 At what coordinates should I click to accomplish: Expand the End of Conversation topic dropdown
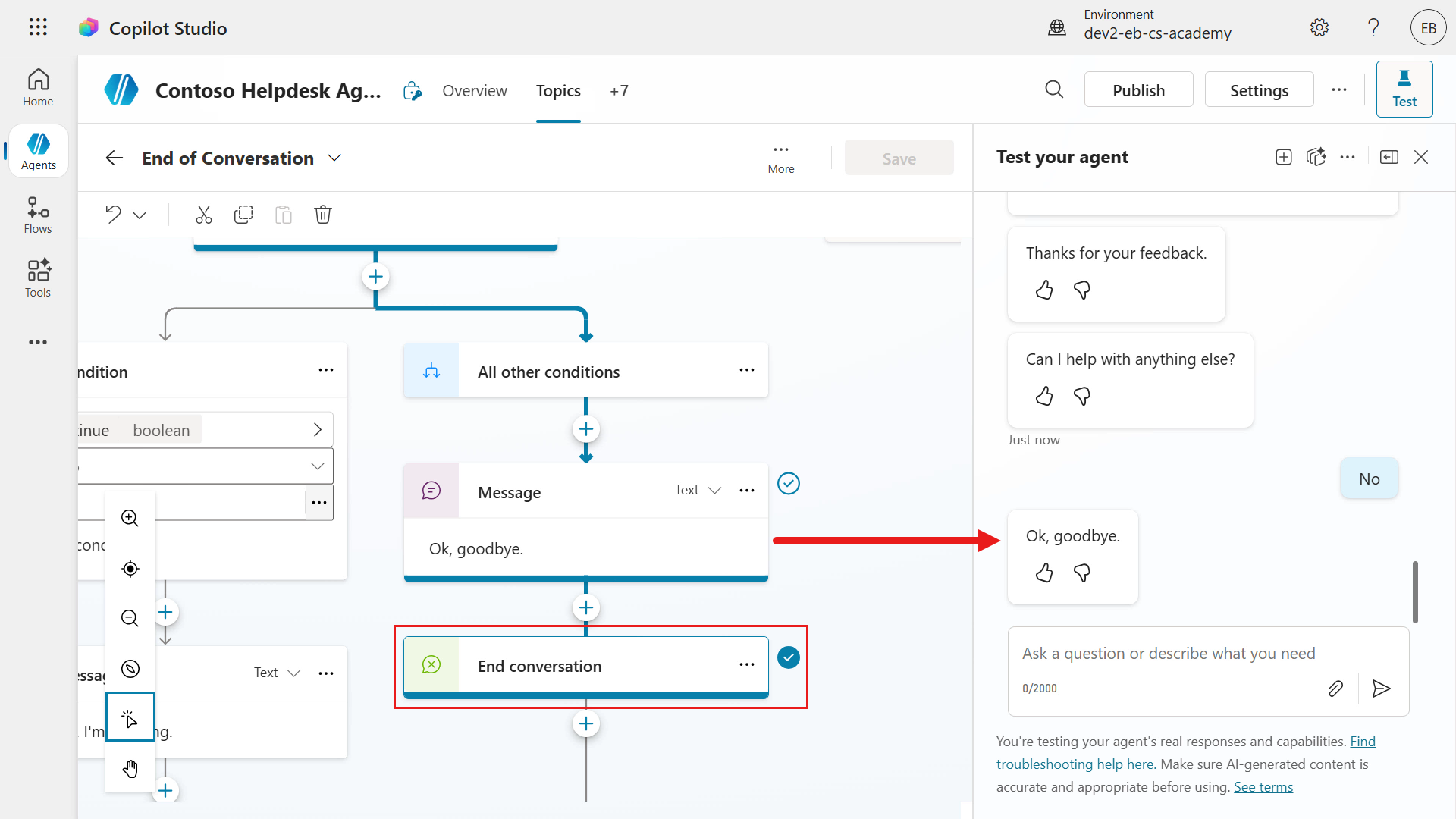334,158
